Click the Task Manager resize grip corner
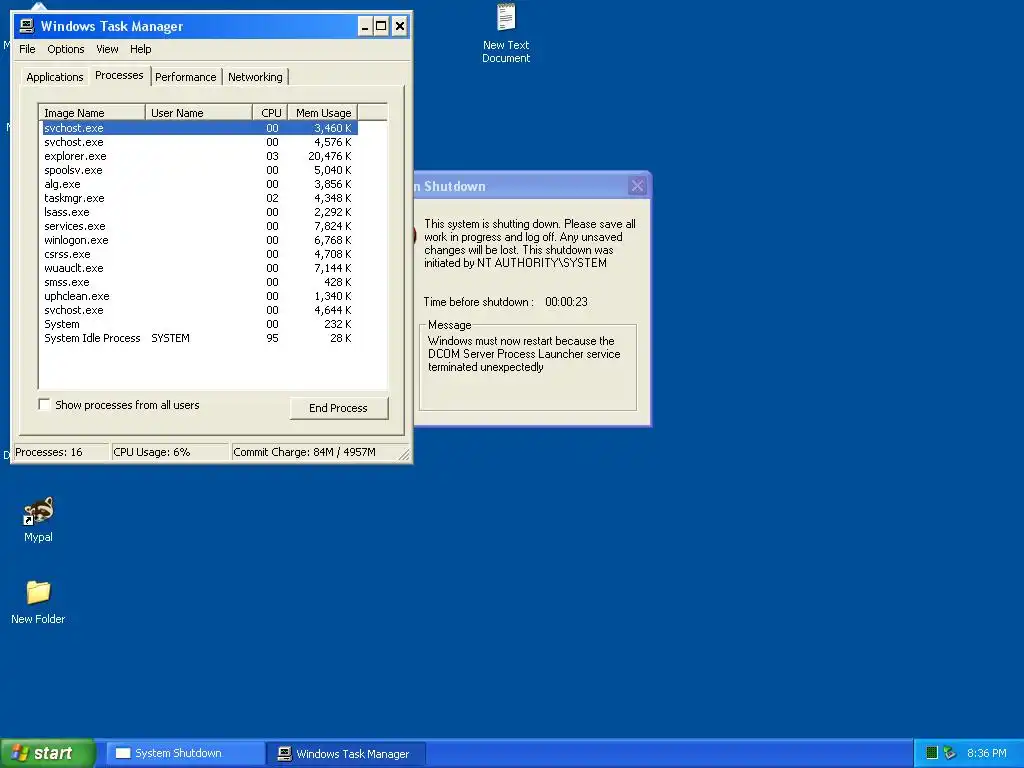 click(404, 454)
